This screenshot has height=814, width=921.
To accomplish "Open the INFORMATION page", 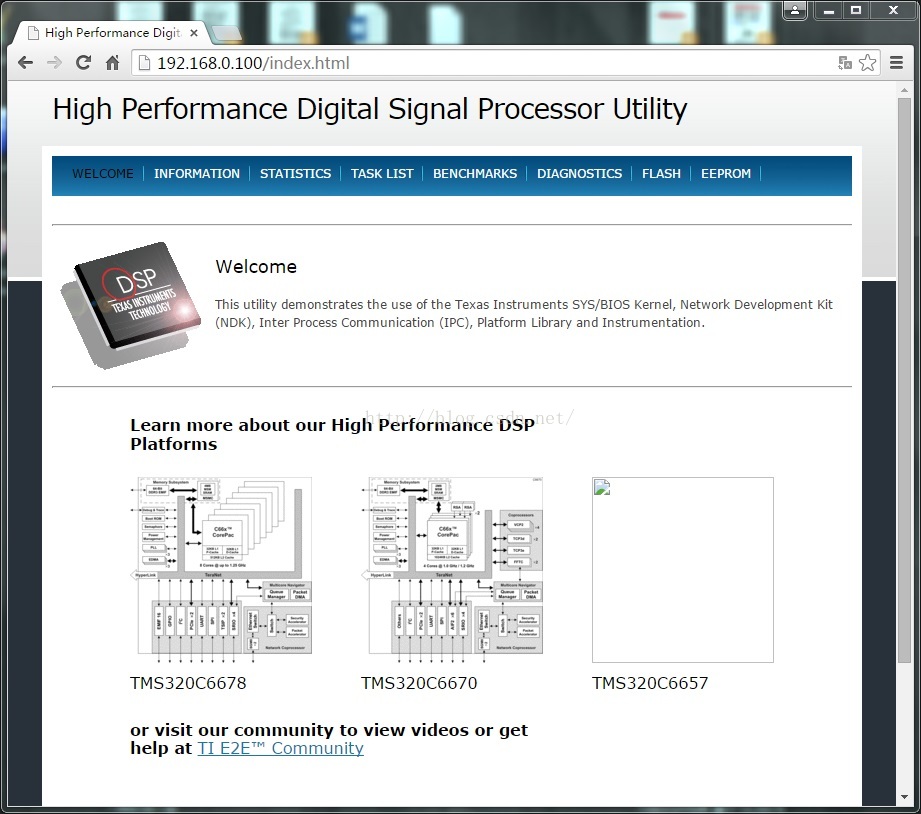I will click(x=197, y=174).
